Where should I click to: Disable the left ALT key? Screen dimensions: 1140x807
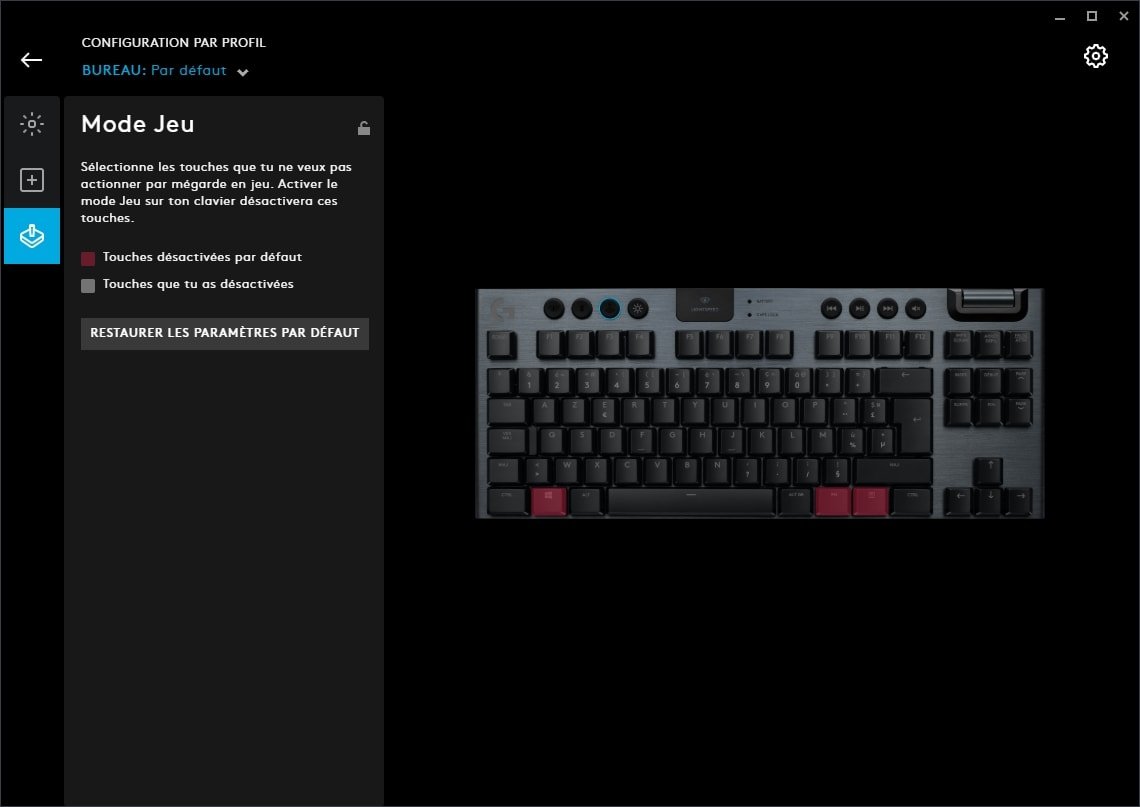tap(587, 502)
